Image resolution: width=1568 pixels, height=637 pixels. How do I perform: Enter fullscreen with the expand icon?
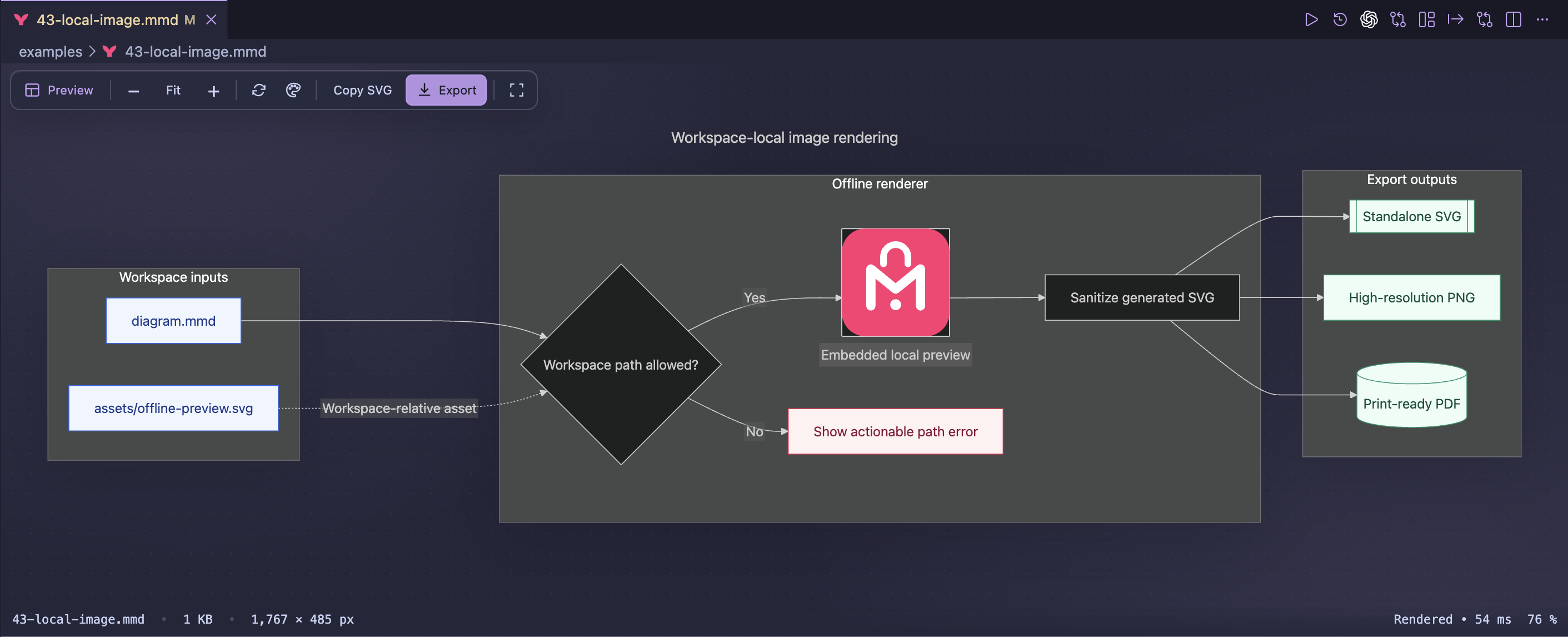(x=516, y=90)
